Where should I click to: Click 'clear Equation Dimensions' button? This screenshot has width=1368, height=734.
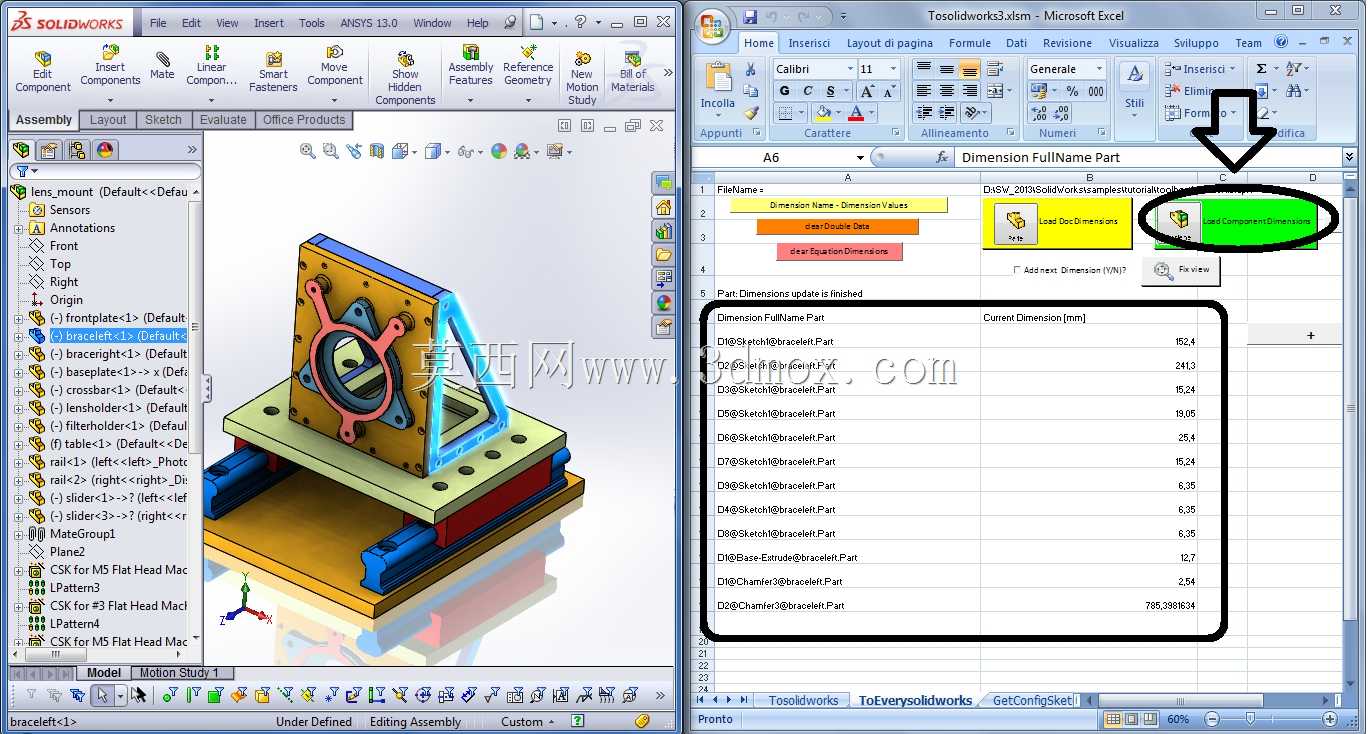point(839,251)
